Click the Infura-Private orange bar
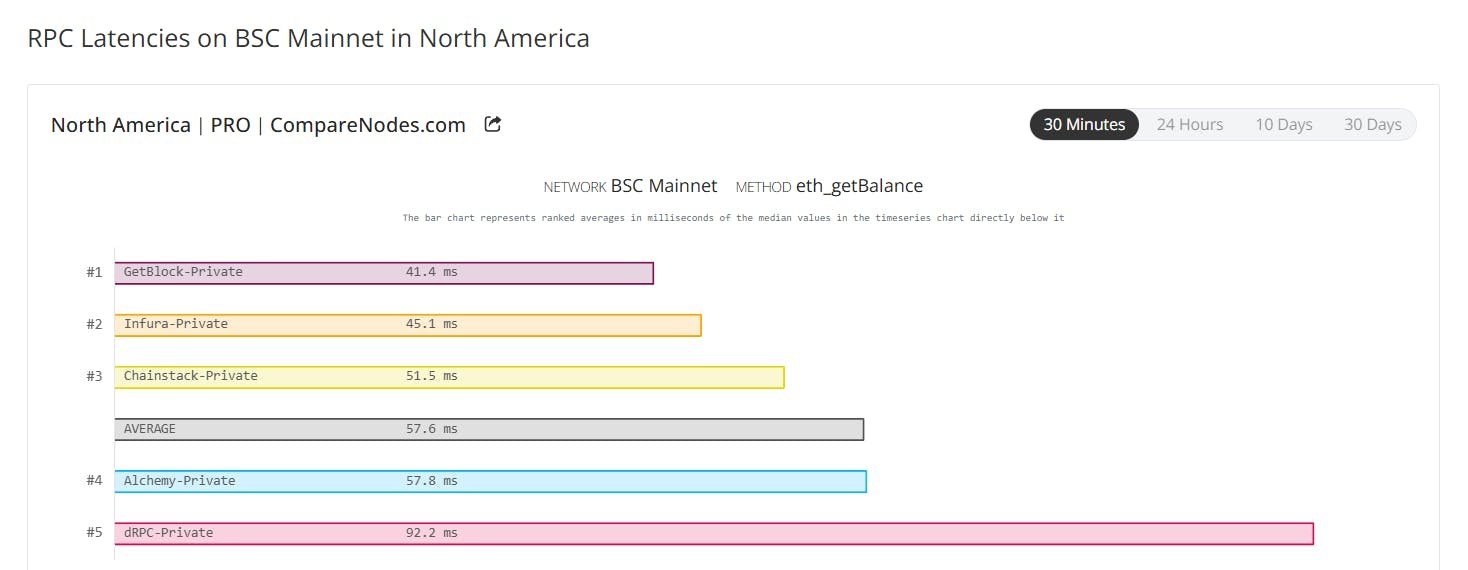The height and width of the screenshot is (570, 1468). pyautogui.click(x=408, y=325)
